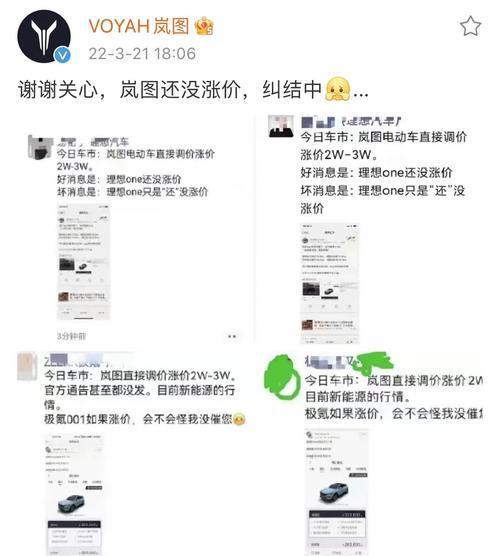
Task: Tap the star favorite icon
Action: (470, 26)
